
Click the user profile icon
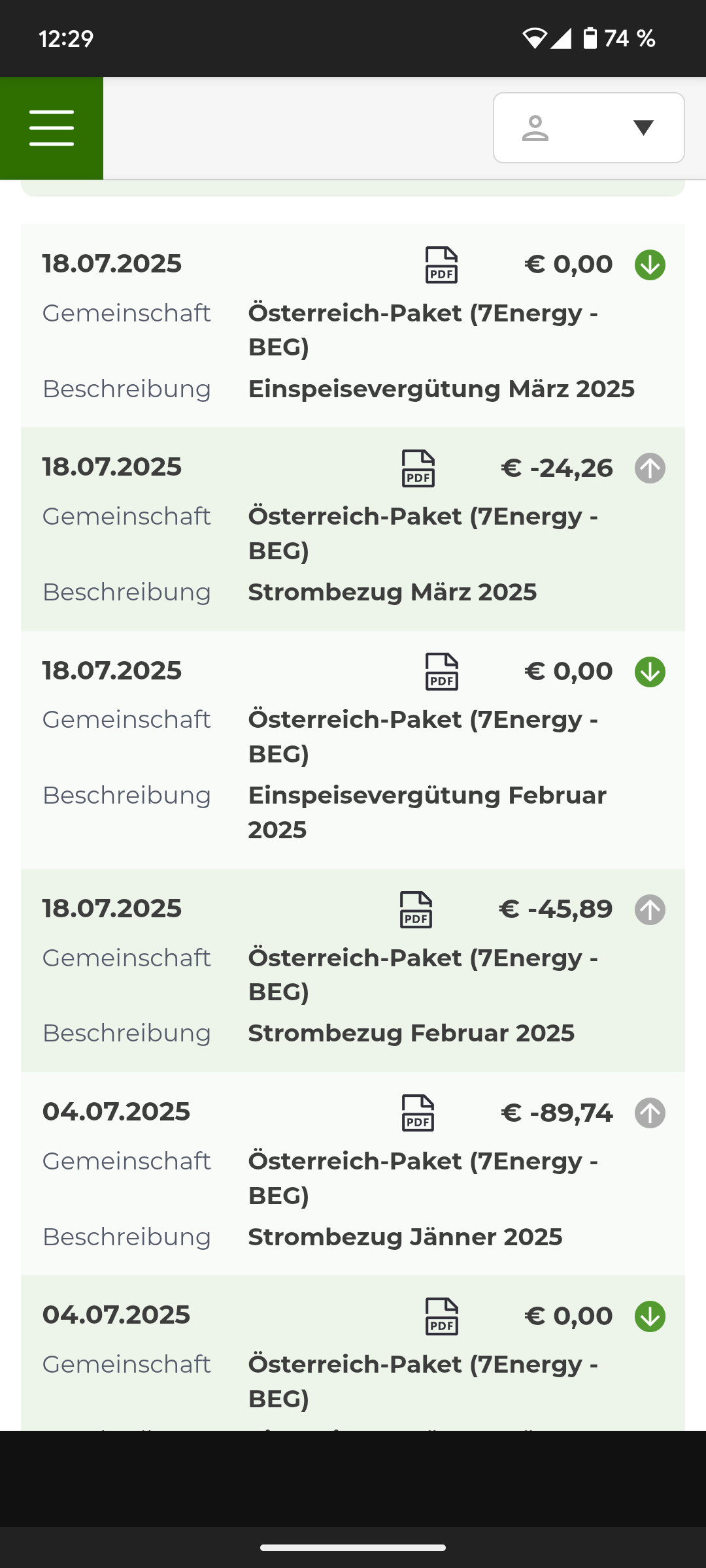(x=535, y=128)
